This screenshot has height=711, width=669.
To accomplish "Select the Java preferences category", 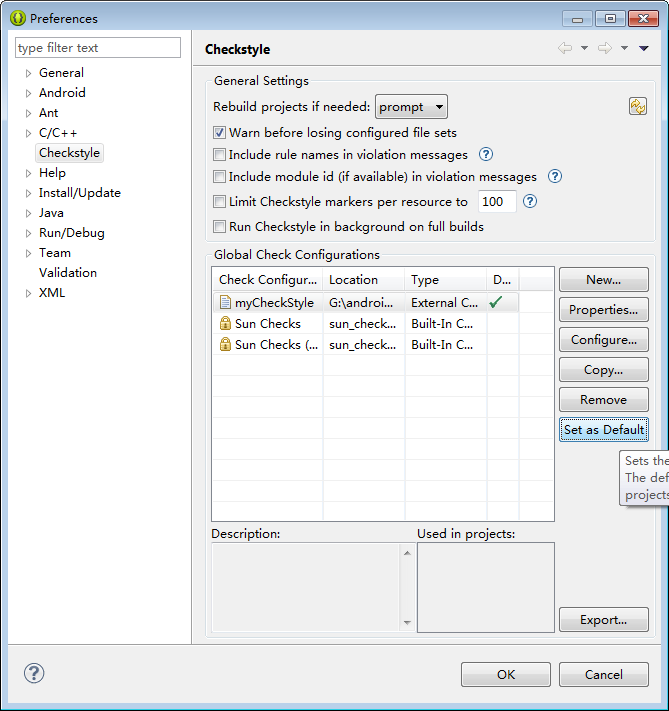I will [x=51, y=213].
